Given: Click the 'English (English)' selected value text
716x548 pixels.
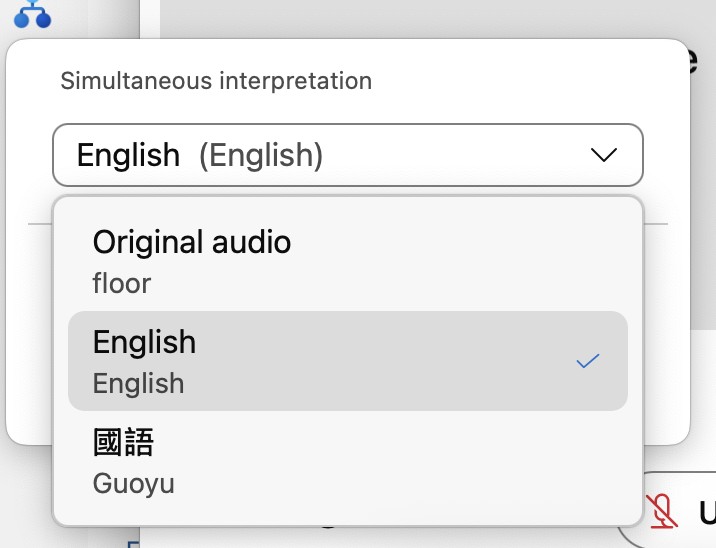Looking at the screenshot, I should click(199, 155).
